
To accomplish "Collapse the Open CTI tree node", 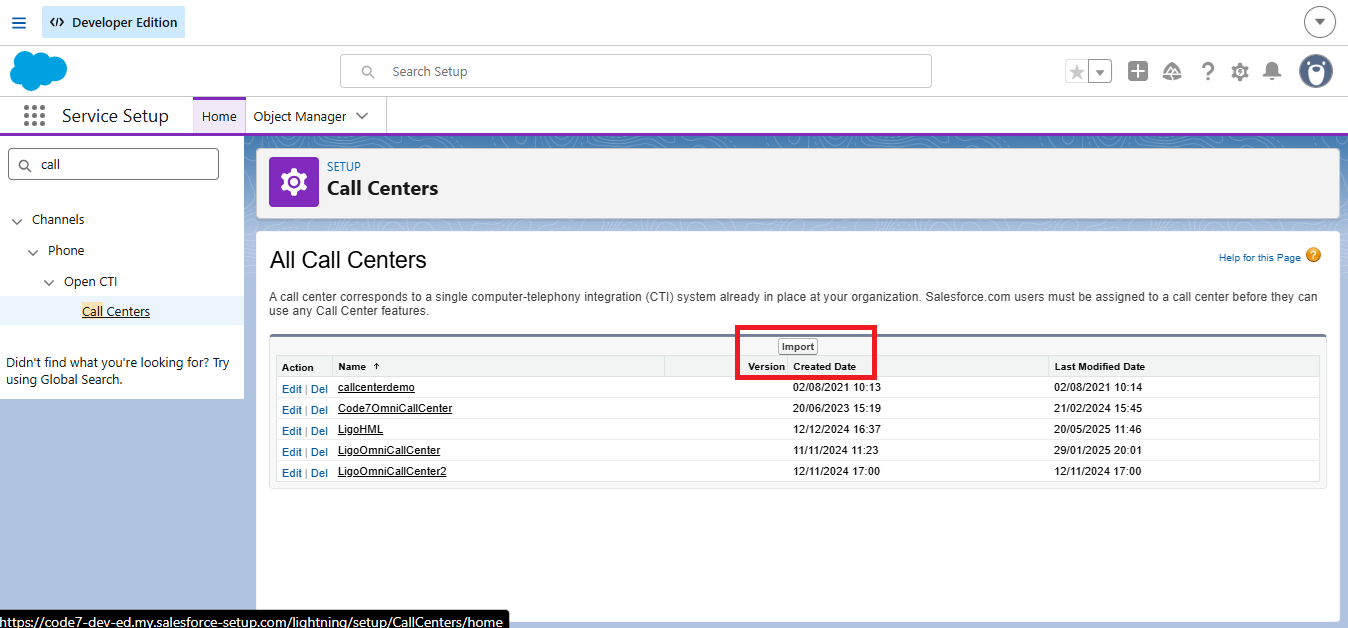I will (x=49, y=282).
